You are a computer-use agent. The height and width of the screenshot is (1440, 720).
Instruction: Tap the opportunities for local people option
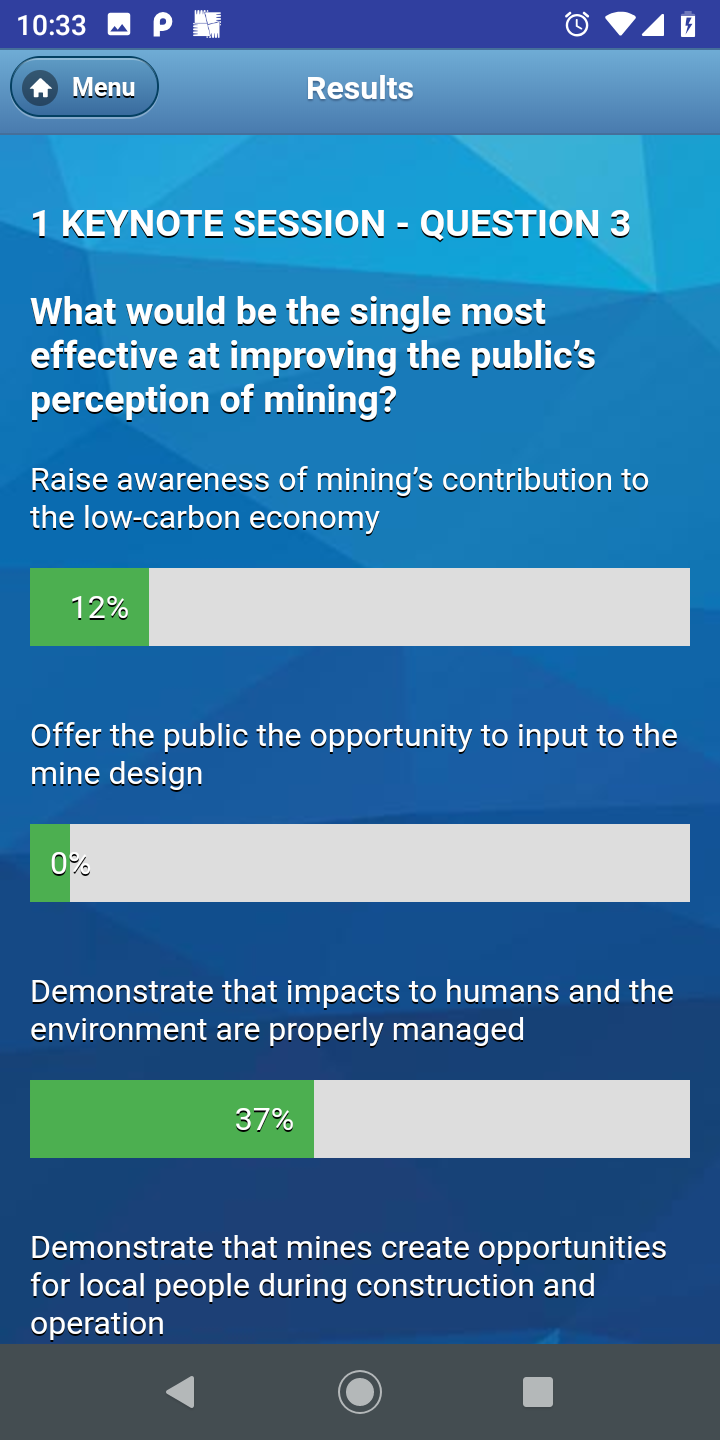[x=349, y=1285]
